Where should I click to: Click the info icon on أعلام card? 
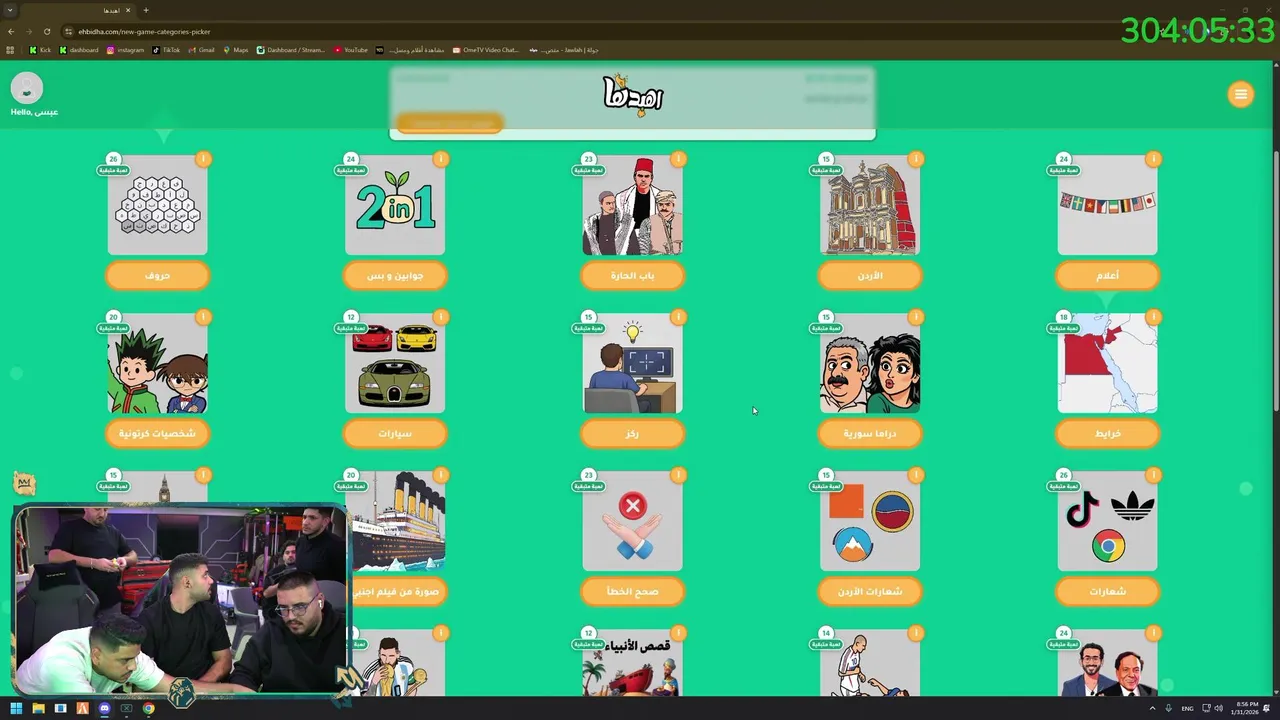click(1153, 159)
